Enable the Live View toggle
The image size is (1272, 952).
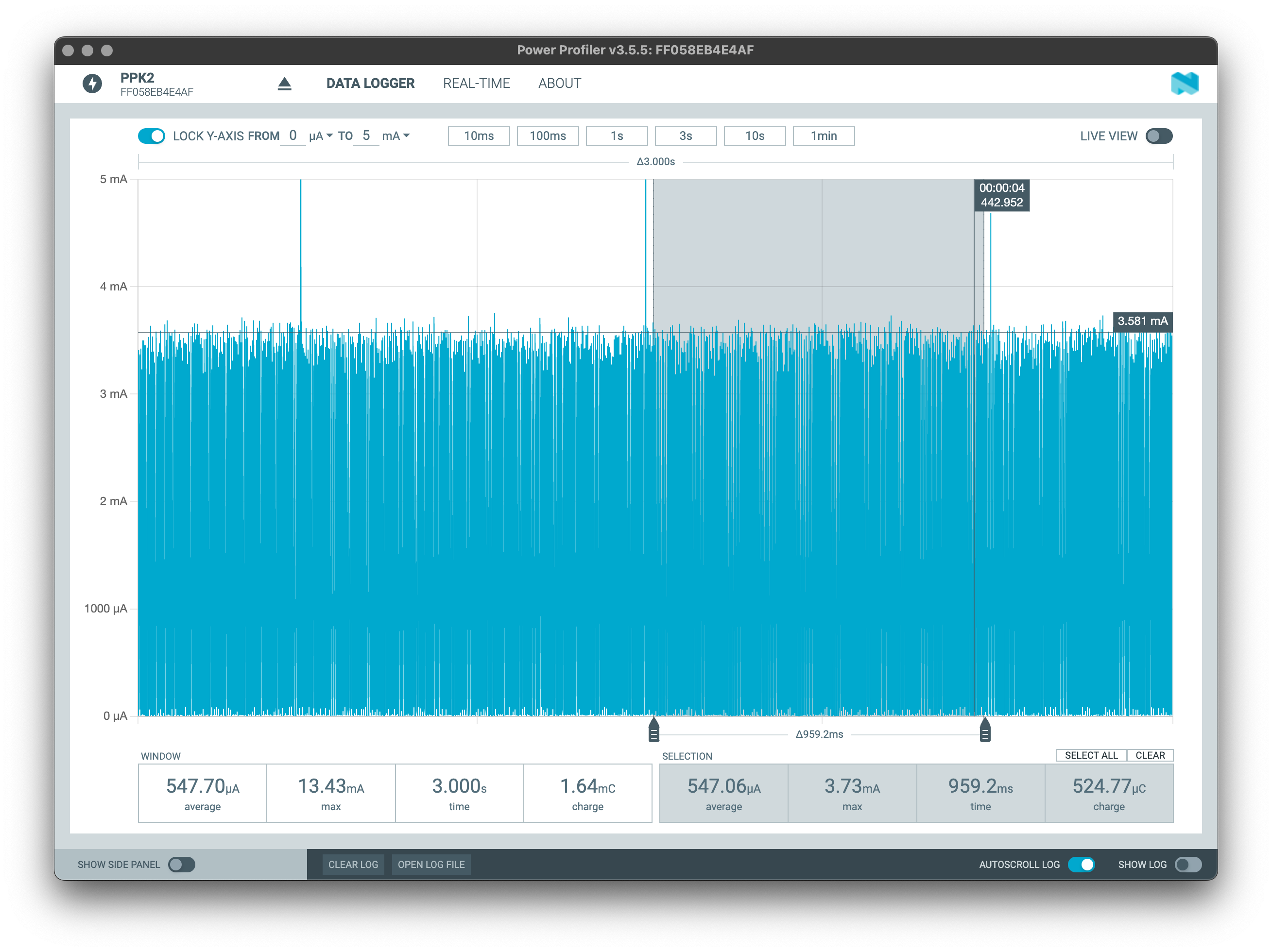pos(1158,136)
